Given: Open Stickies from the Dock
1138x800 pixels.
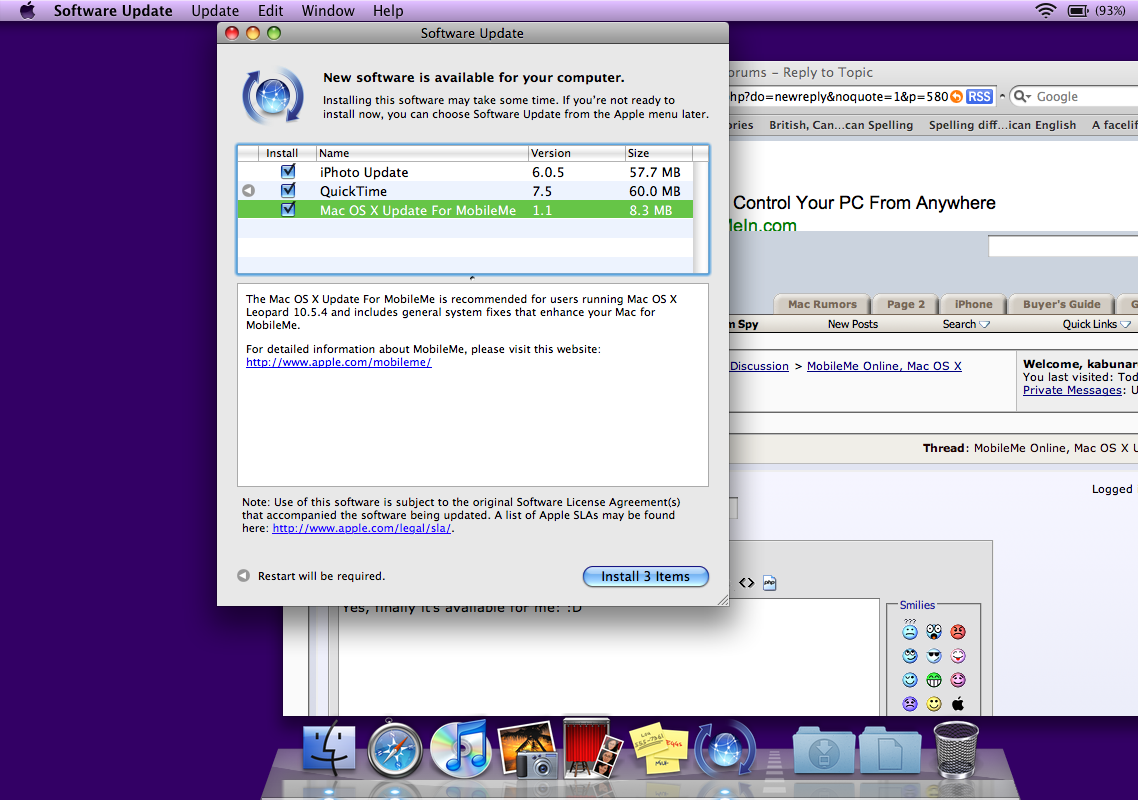Looking at the screenshot, I should click(x=658, y=748).
